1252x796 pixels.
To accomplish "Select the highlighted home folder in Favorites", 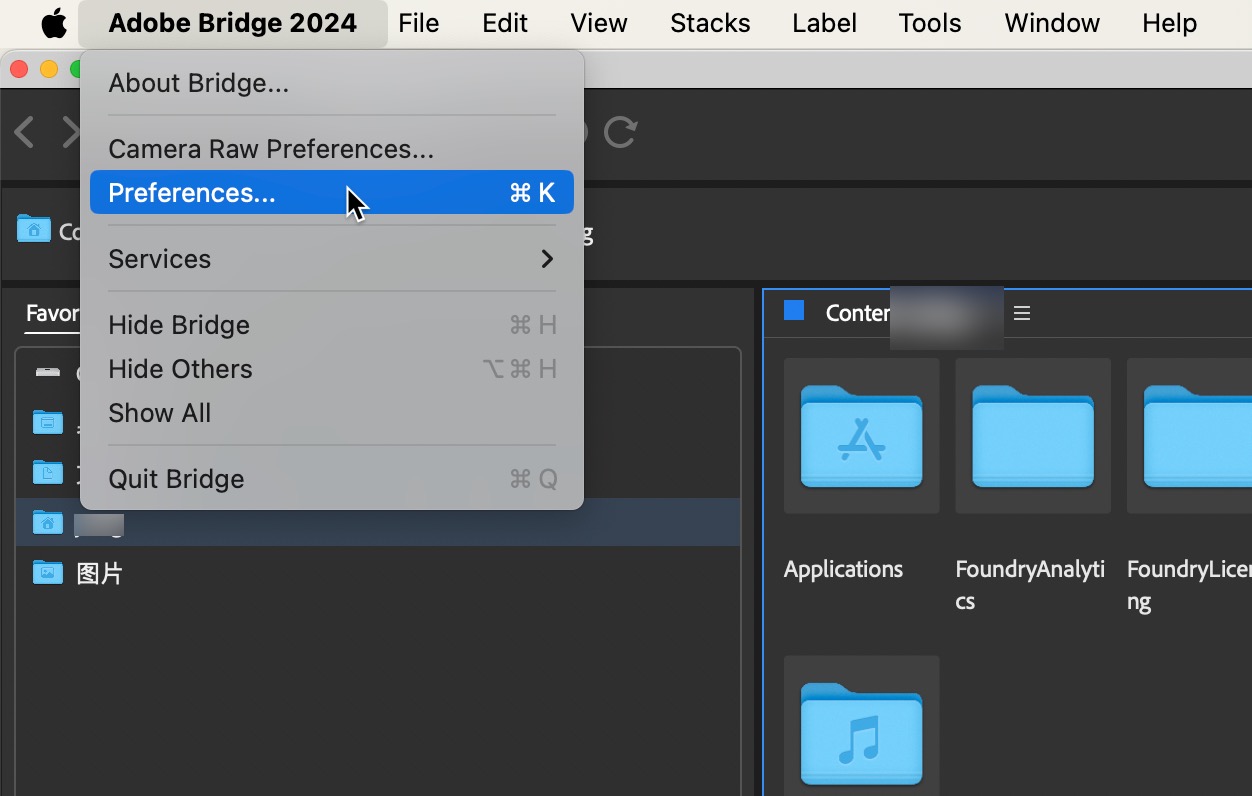I will click(x=47, y=522).
